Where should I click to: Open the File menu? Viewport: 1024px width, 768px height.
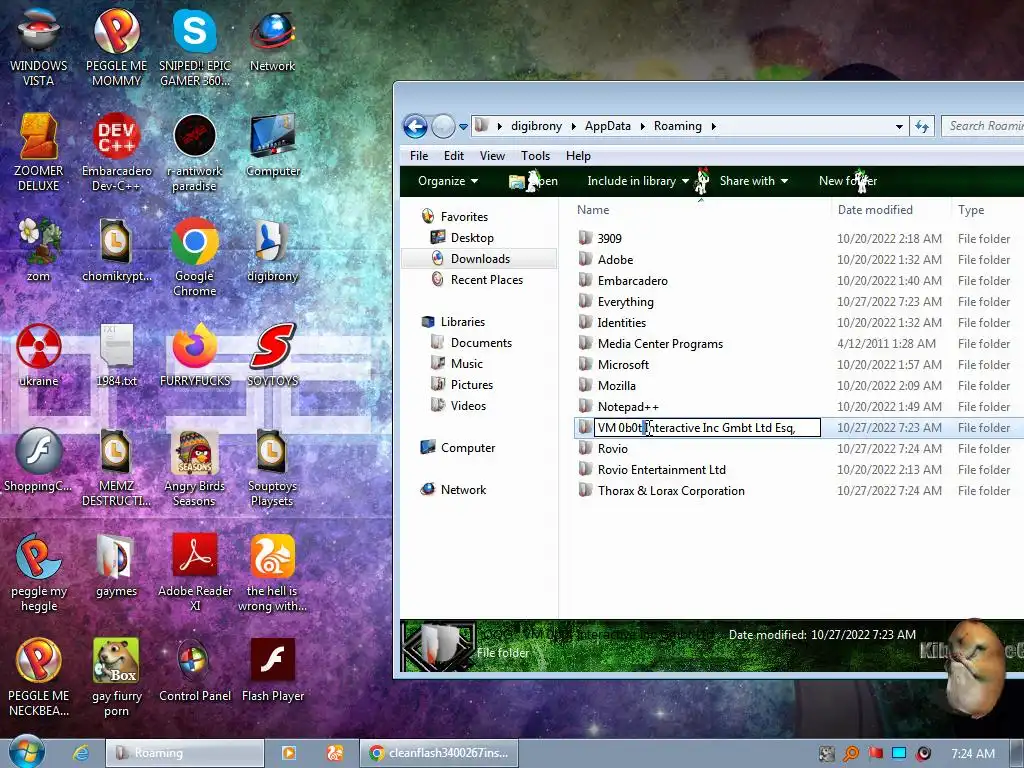coord(419,155)
